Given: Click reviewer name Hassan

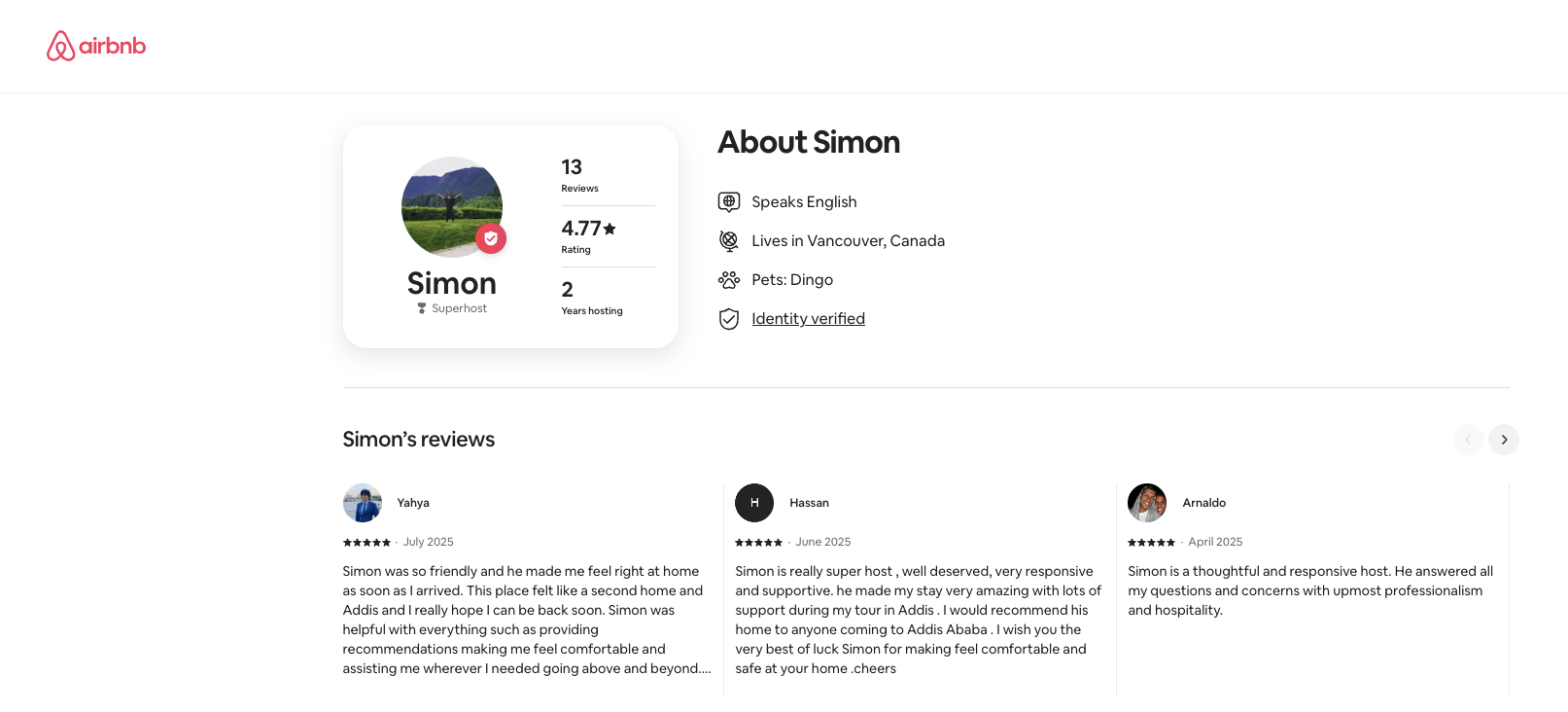Looking at the screenshot, I should click(809, 503).
